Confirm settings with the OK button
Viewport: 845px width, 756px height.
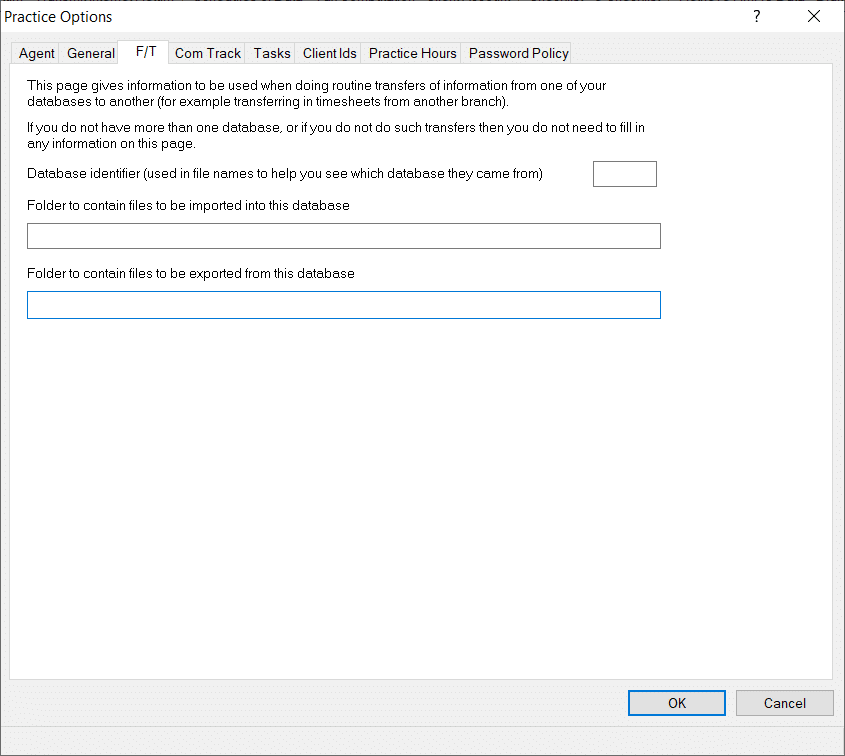click(x=676, y=703)
